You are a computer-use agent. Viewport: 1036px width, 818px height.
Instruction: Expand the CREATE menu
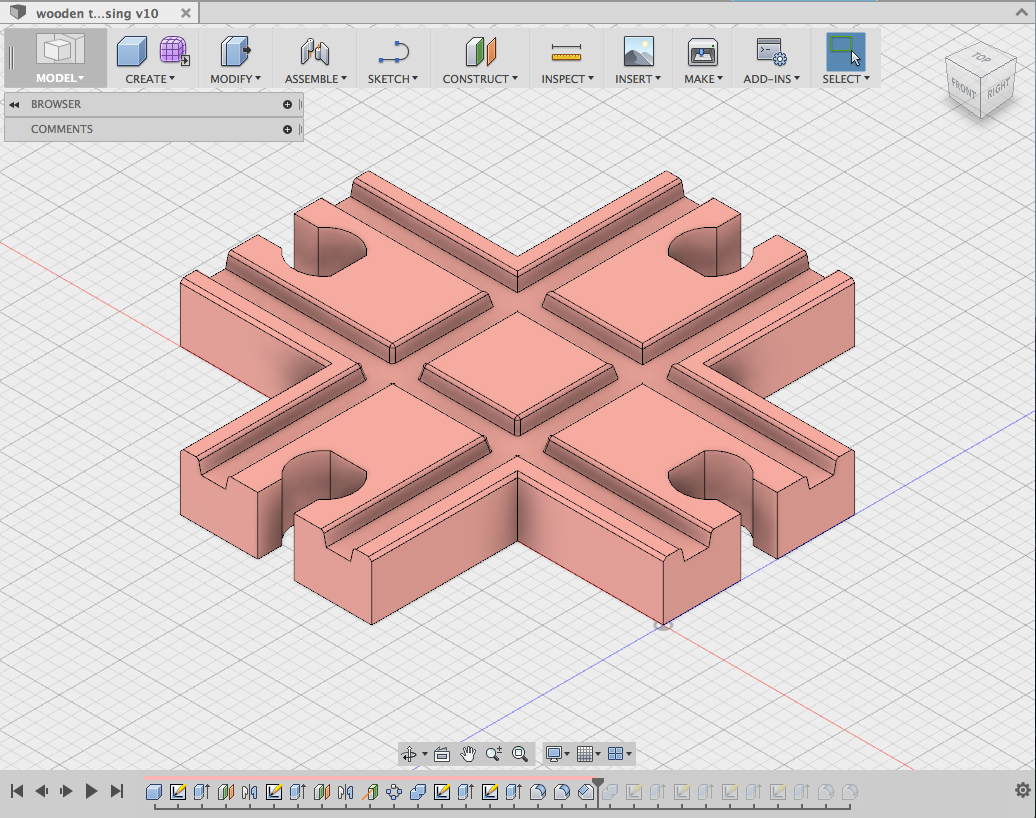tap(150, 79)
